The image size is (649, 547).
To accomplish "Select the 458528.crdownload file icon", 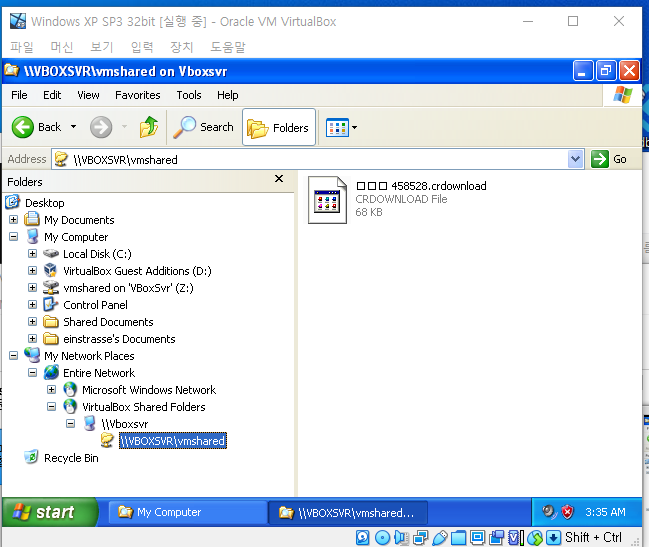I will tap(327, 200).
